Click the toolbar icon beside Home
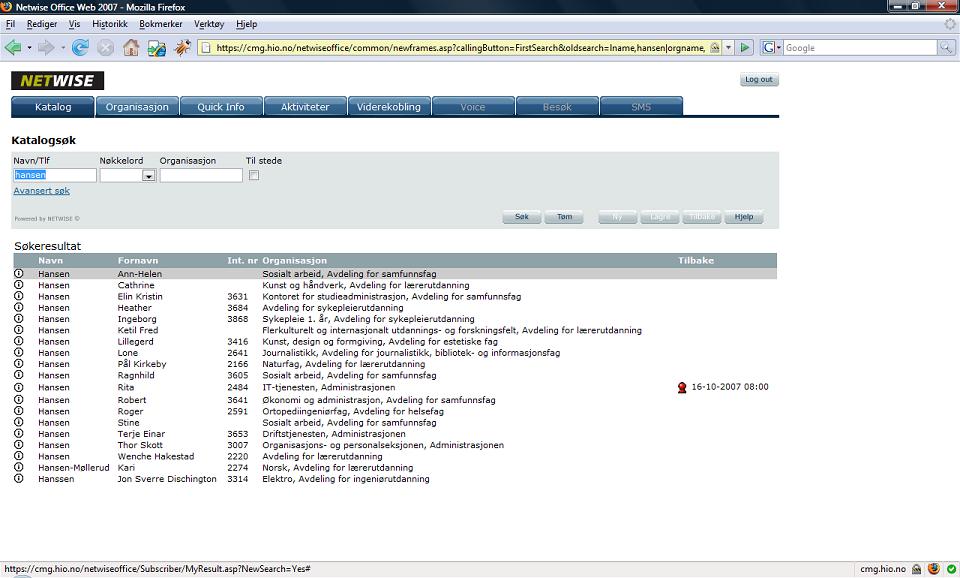This screenshot has height=578, width=960. pos(157,47)
